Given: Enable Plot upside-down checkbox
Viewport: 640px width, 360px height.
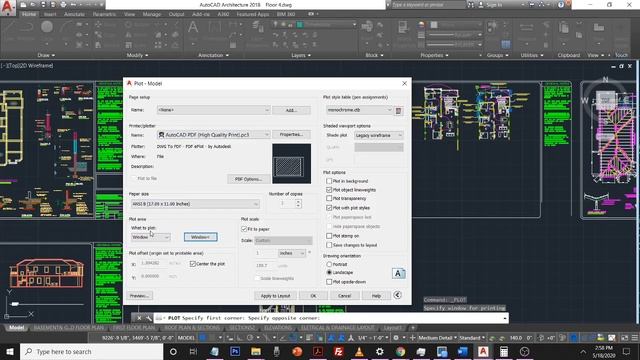Looking at the screenshot, I should tap(329, 282).
